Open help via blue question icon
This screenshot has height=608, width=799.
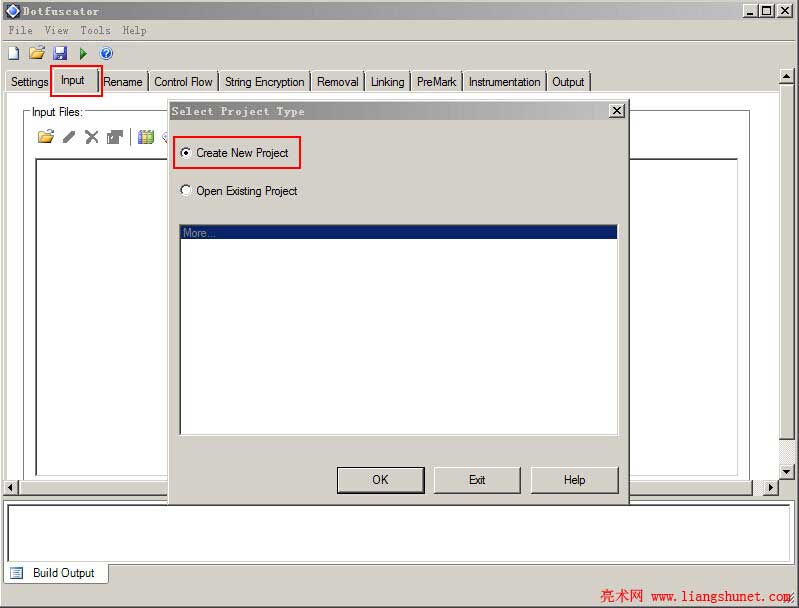(106, 53)
